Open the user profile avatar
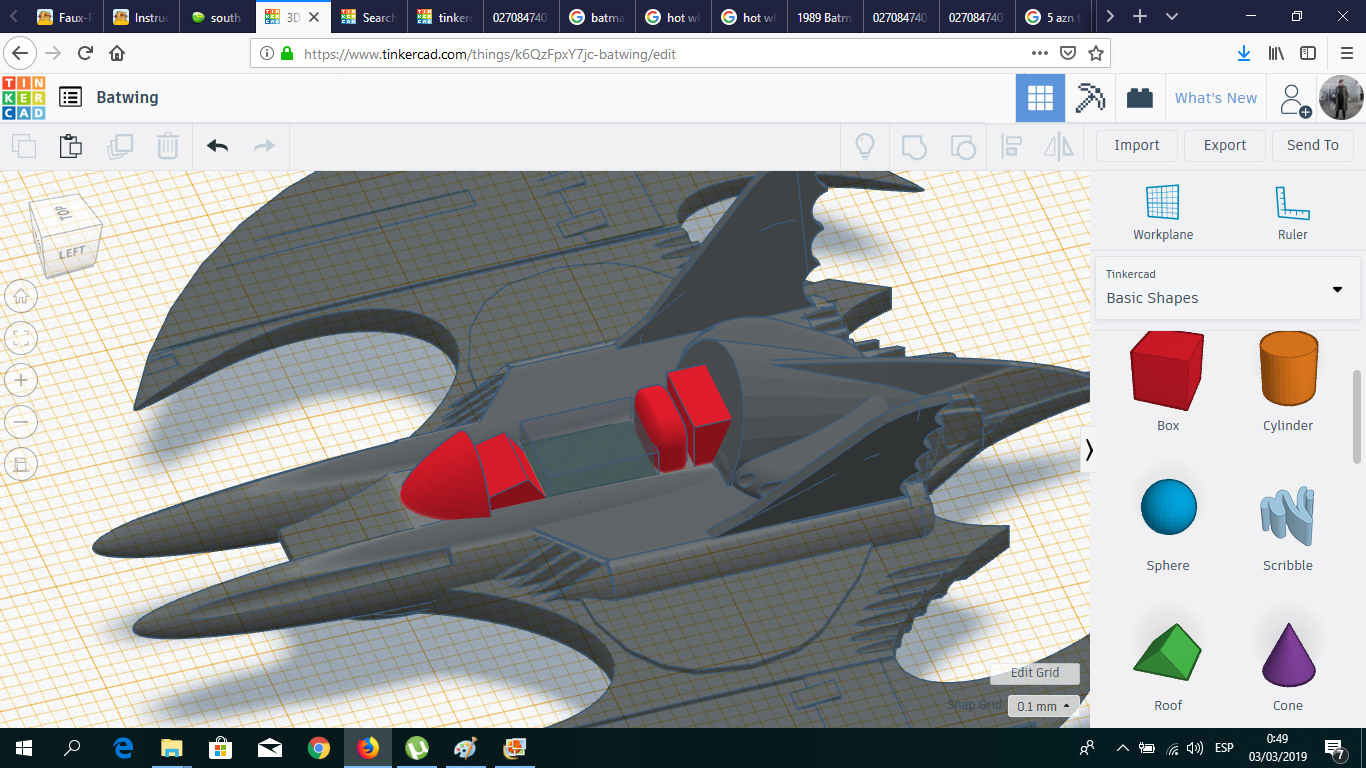This screenshot has width=1366, height=768. tap(1341, 98)
